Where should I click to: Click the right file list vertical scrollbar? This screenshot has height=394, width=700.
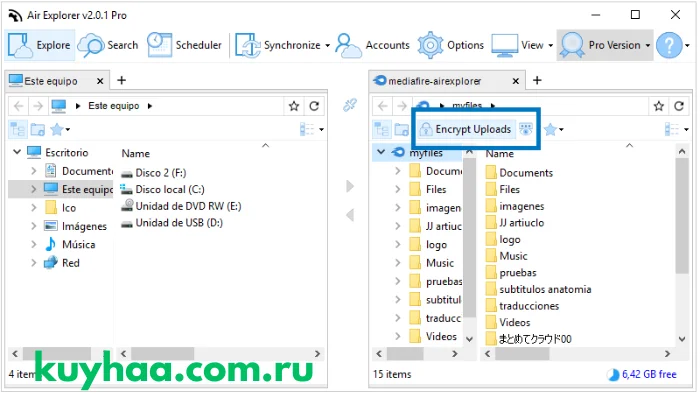pyautogui.click(x=682, y=215)
